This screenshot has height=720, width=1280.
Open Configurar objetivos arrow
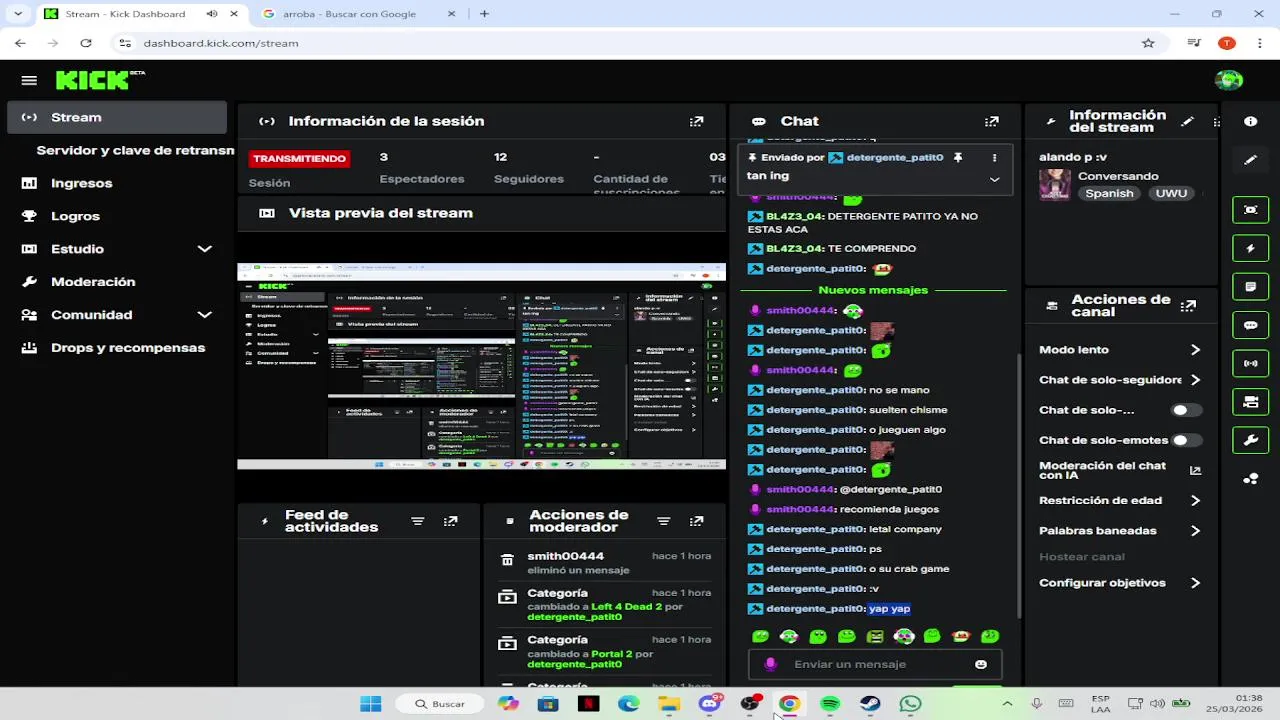[1195, 583]
